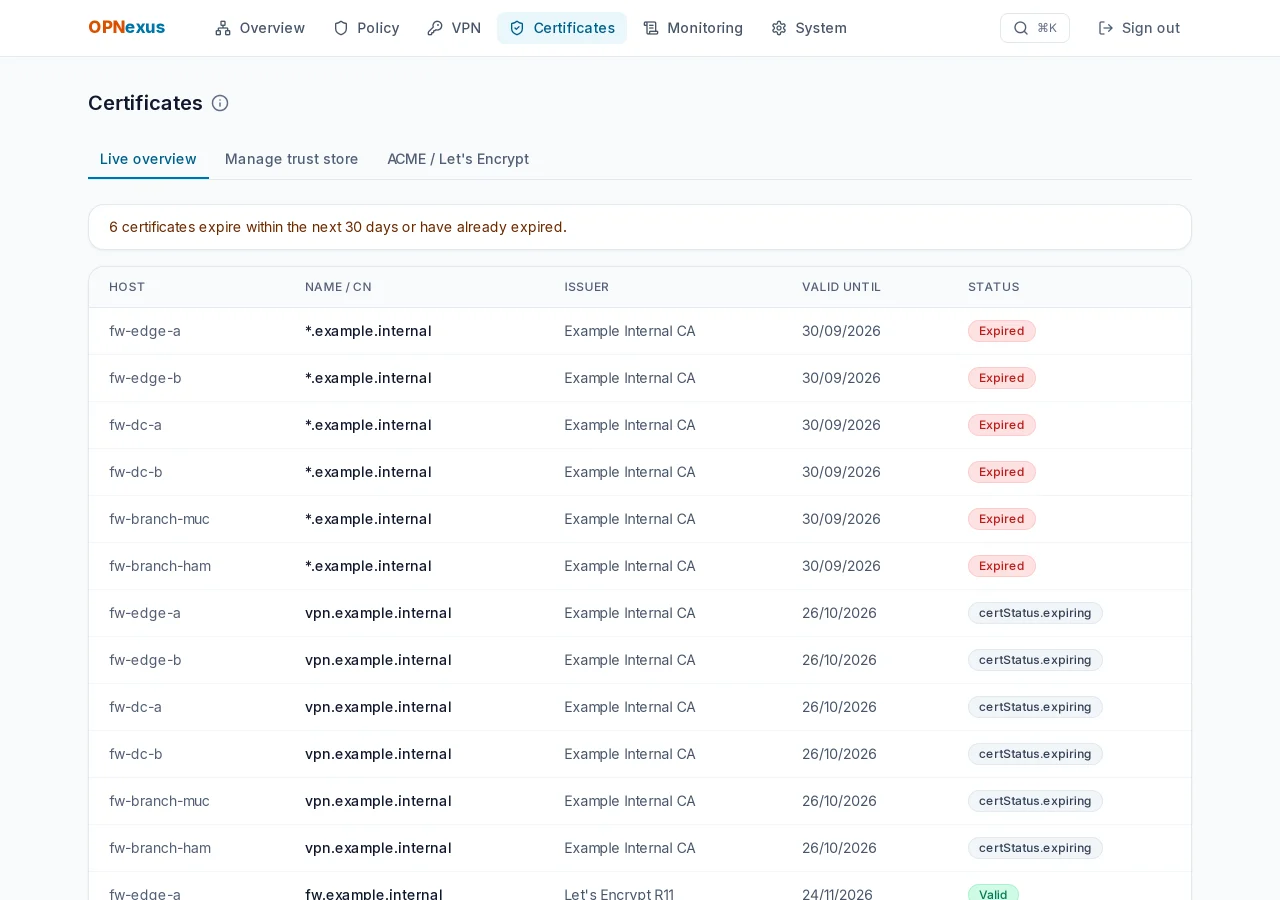The width and height of the screenshot is (1280, 900).
Task: Click vpn.example.internal name for fw-edge-a
Action: pos(378,613)
